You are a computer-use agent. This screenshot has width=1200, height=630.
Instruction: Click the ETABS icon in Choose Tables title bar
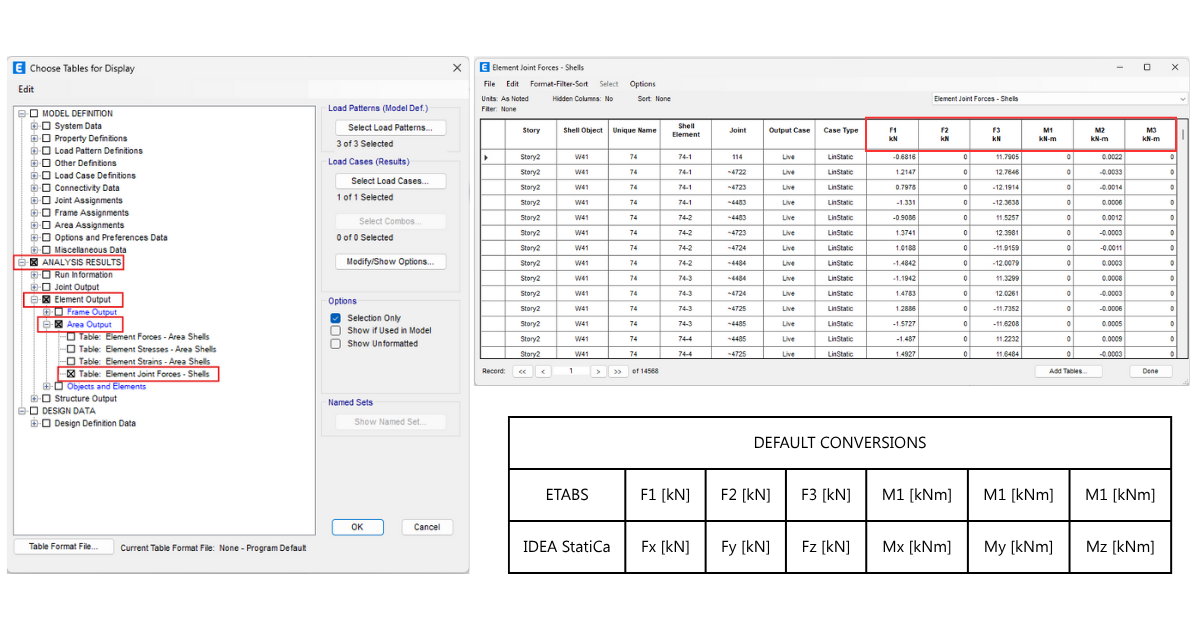[20, 68]
